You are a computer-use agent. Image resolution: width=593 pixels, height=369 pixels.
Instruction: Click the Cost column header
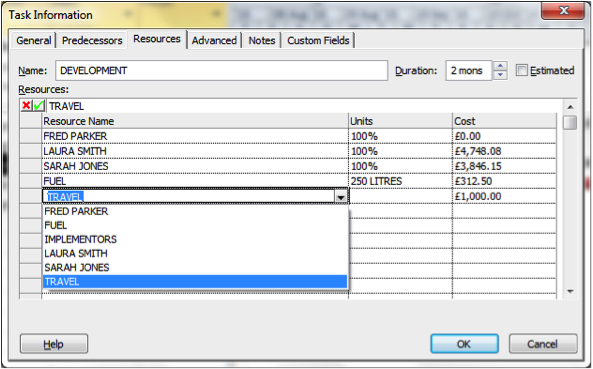click(x=505, y=121)
